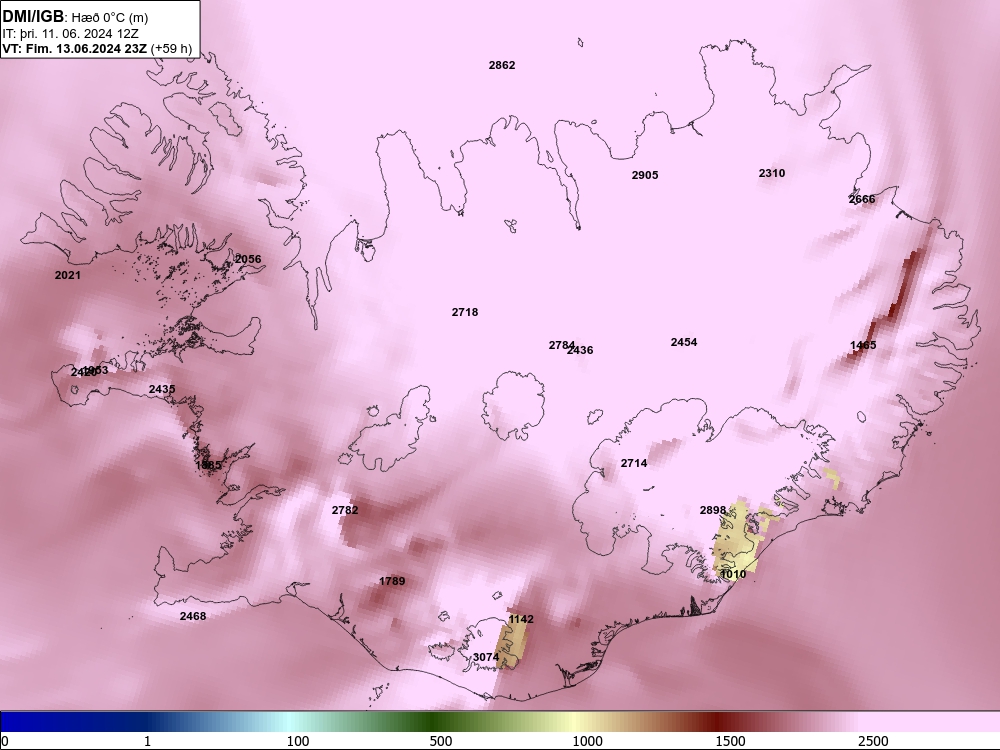
Task: Select the 1500 scale label
Action: [730, 741]
